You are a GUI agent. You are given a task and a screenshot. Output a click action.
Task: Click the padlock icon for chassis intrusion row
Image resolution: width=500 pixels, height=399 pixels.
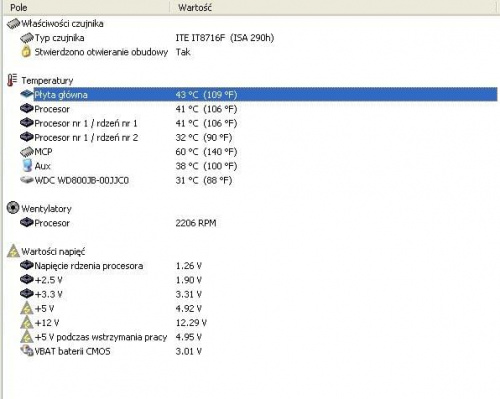pos(26,52)
